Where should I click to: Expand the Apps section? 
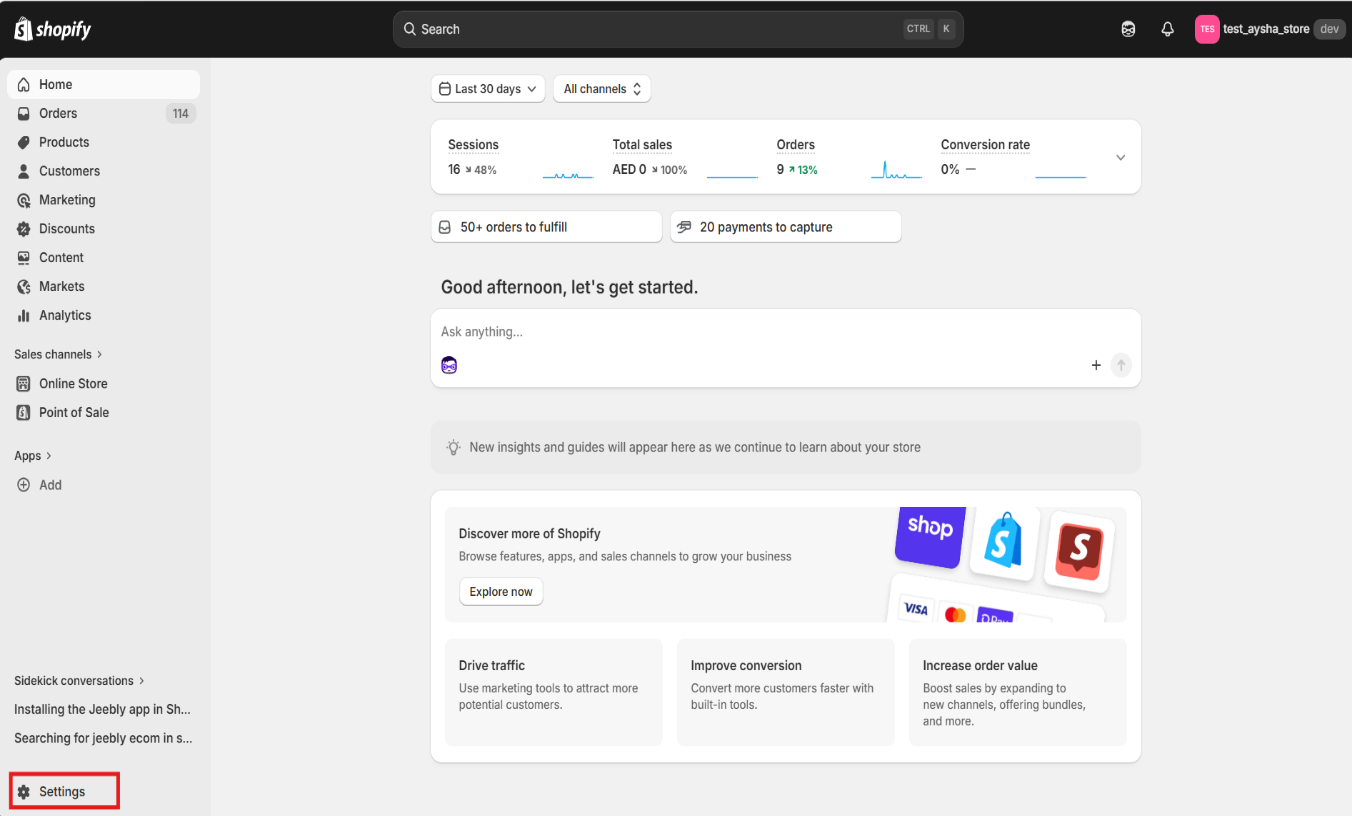[x=33, y=456]
